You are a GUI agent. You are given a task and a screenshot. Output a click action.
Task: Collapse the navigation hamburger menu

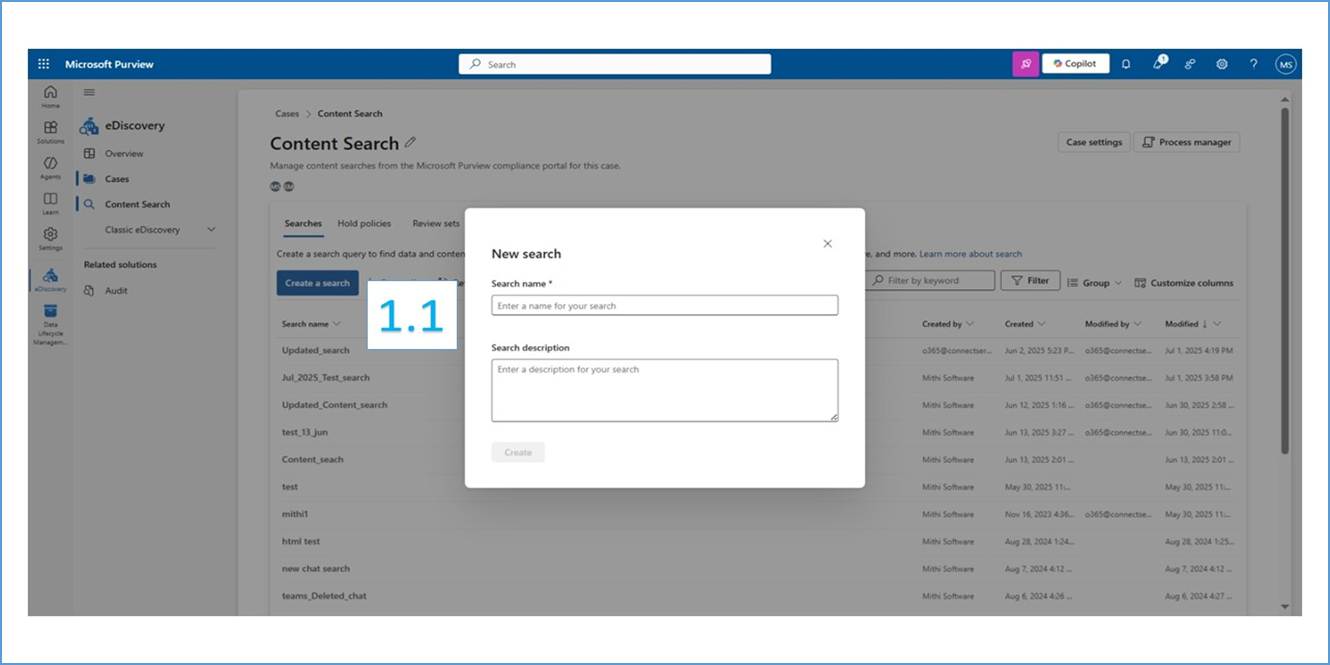pyautogui.click(x=89, y=92)
